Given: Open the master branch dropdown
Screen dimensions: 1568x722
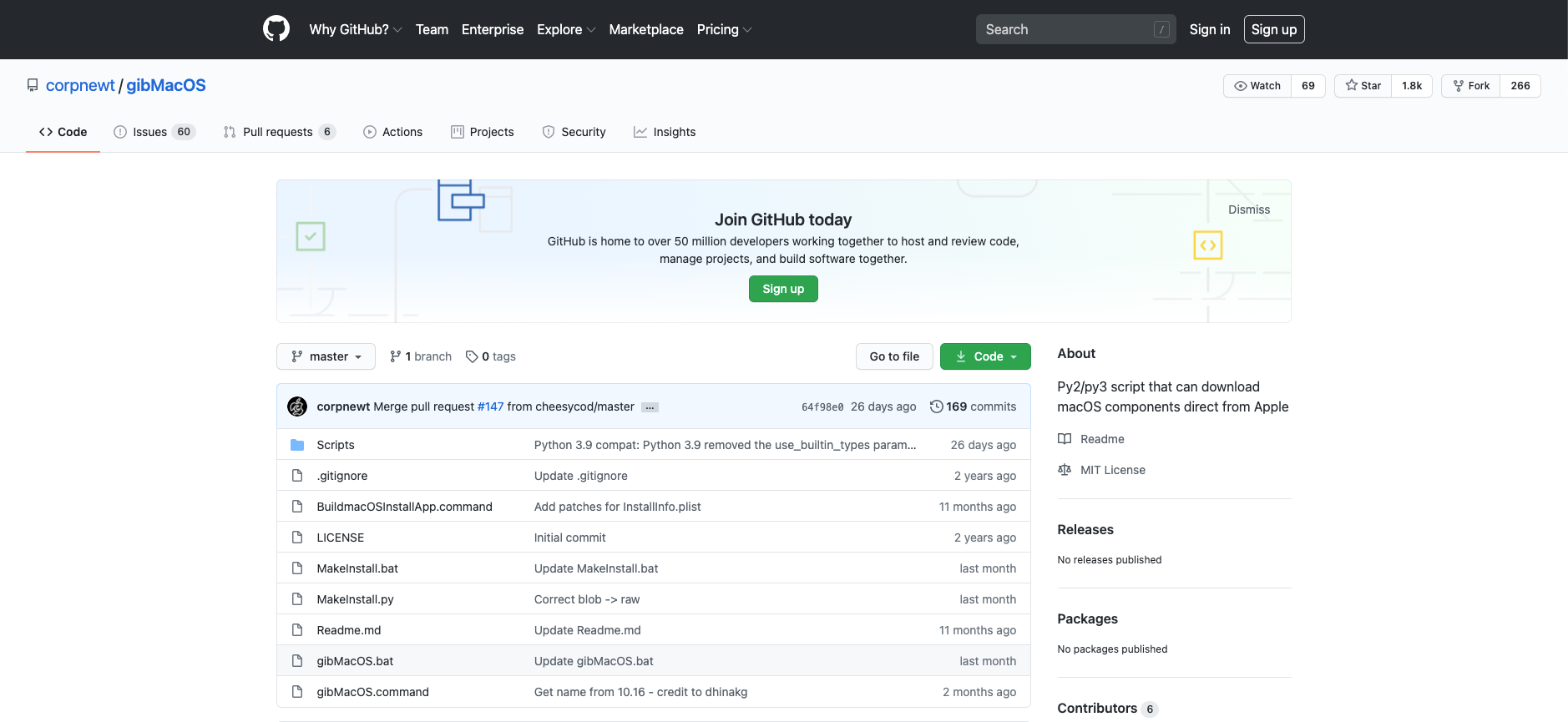Looking at the screenshot, I should [x=326, y=356].
